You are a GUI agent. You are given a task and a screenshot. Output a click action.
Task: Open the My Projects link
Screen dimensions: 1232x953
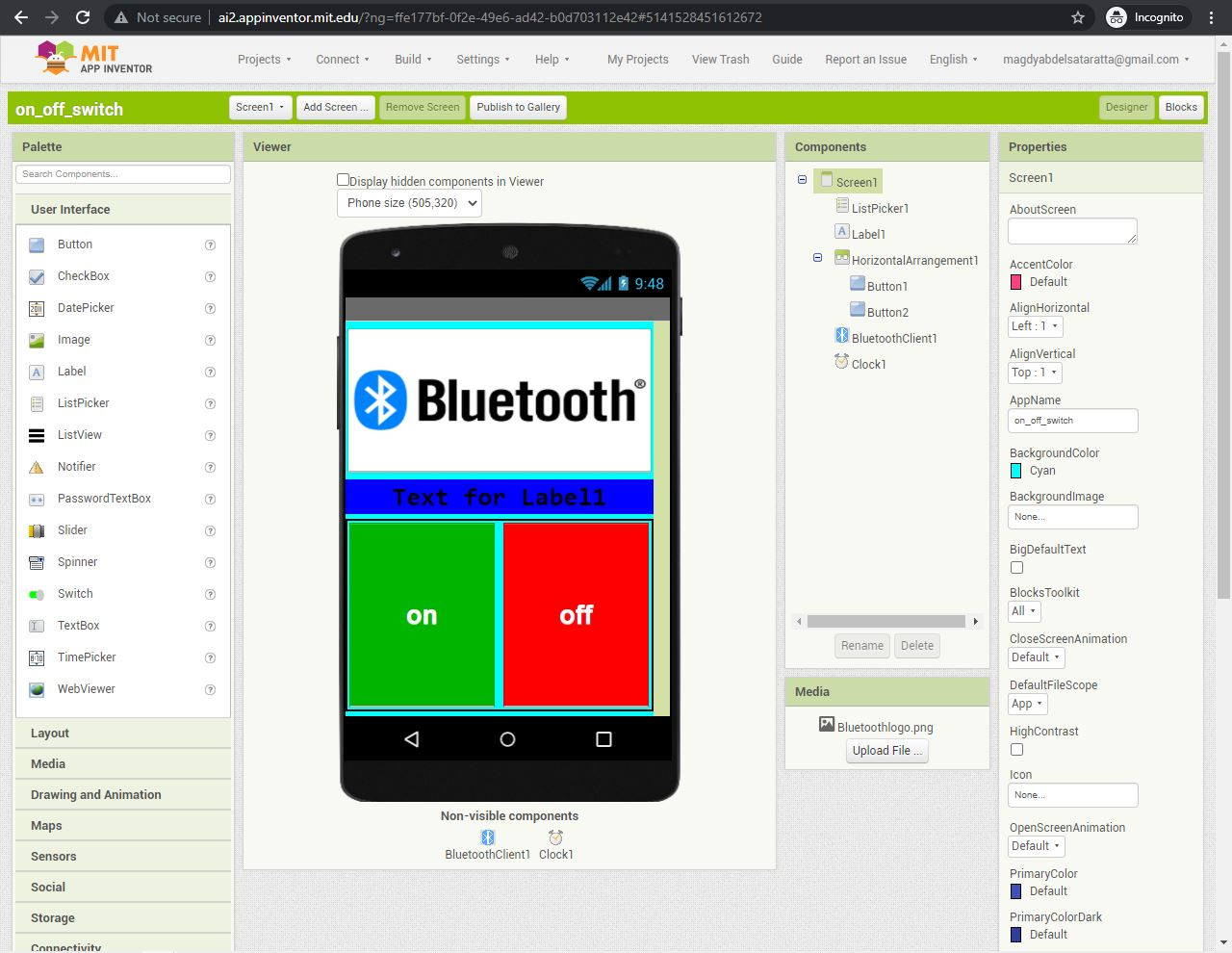638,60
